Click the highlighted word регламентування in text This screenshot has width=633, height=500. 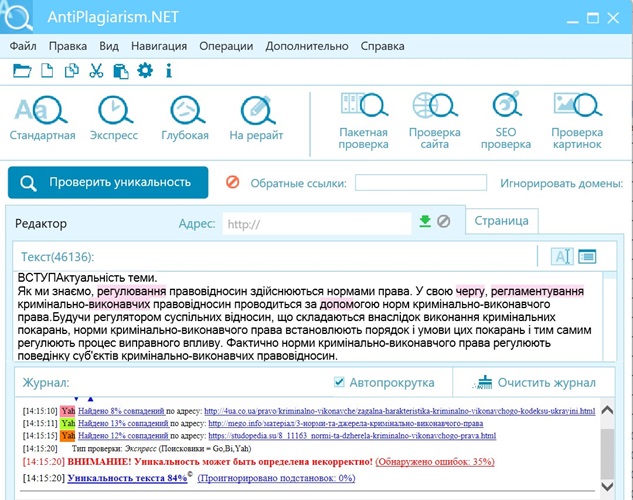[537, 291]
